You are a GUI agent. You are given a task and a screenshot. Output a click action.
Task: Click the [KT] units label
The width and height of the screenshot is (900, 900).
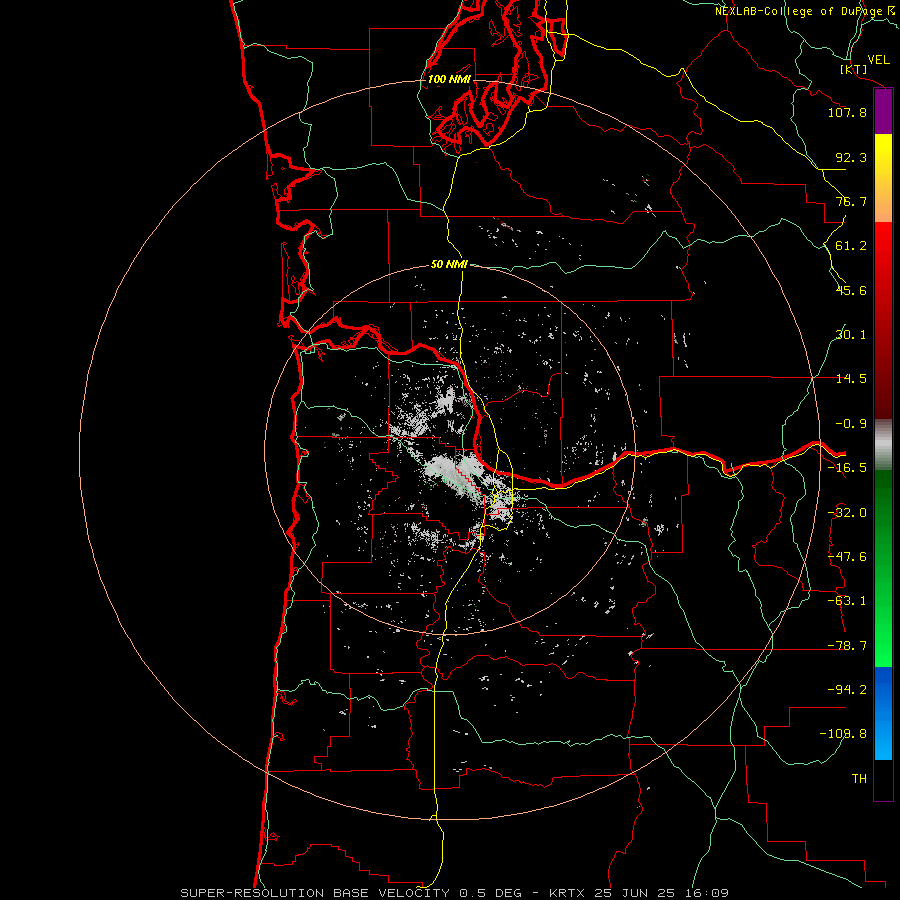click(854, 70)
